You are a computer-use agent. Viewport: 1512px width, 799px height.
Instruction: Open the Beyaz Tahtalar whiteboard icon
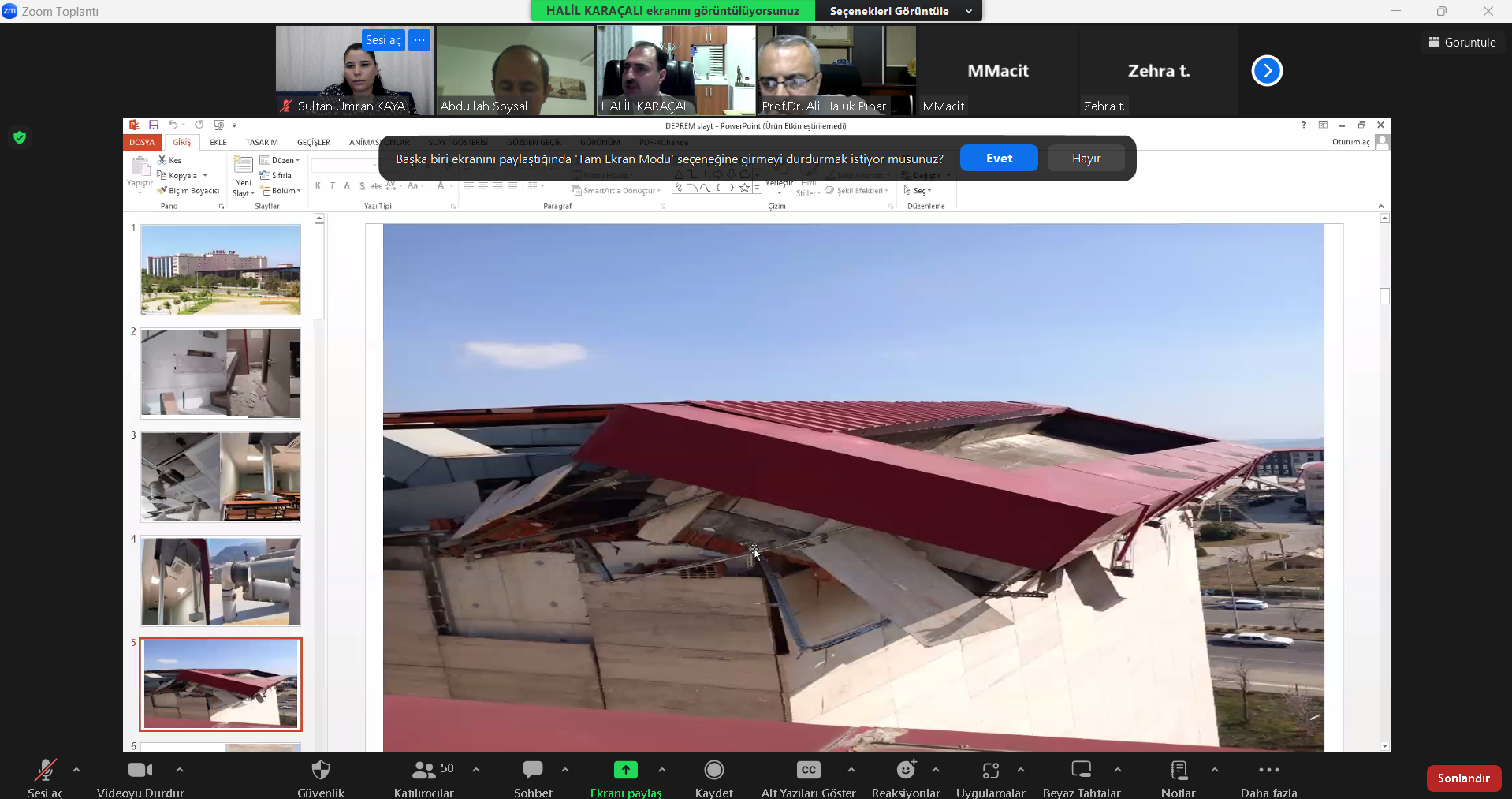point(1081,770)
